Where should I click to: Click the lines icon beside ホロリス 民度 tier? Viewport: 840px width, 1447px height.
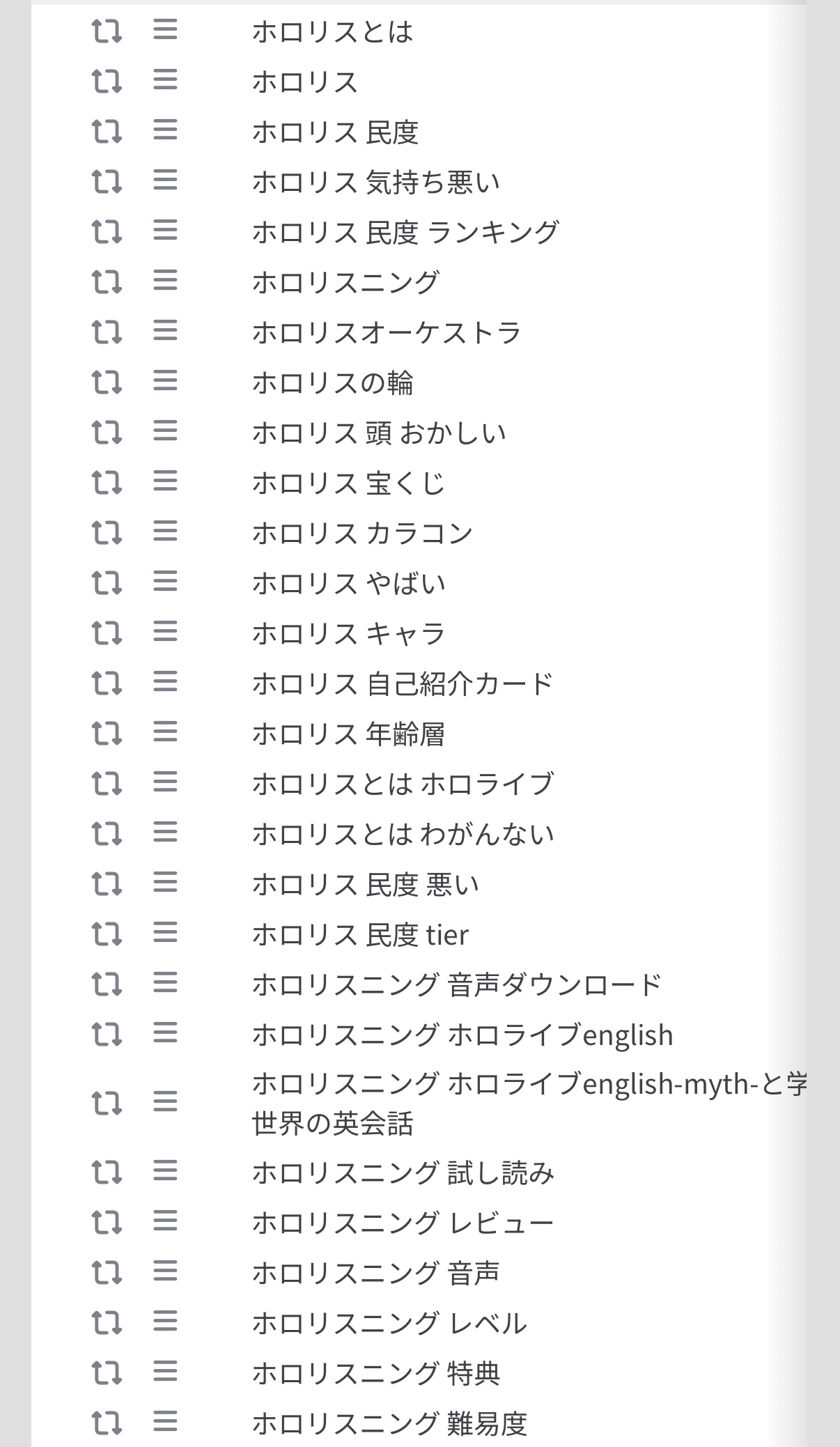tap(165, 933)
